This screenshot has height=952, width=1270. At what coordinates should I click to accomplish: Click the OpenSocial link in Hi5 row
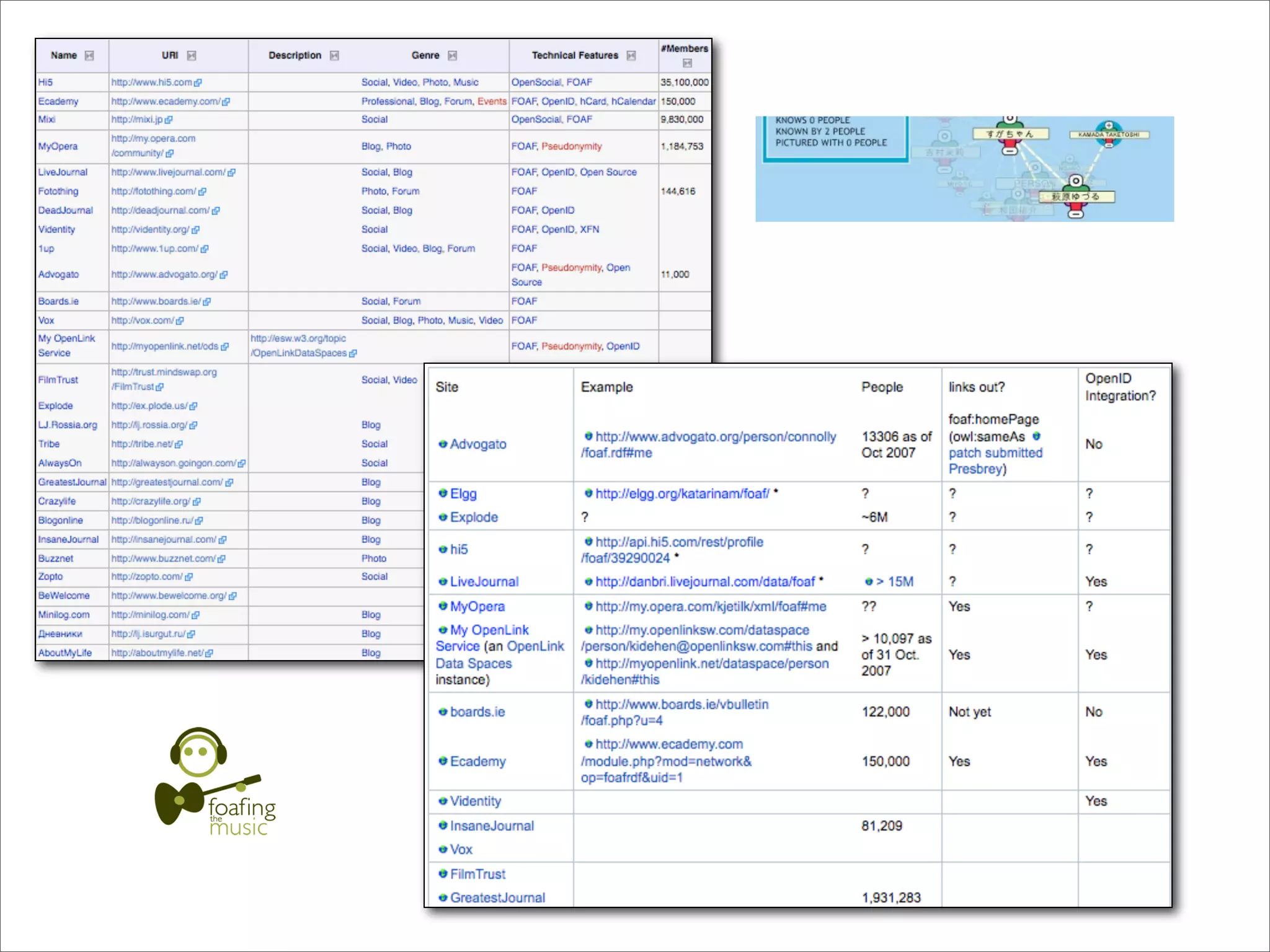click(536, 82)
